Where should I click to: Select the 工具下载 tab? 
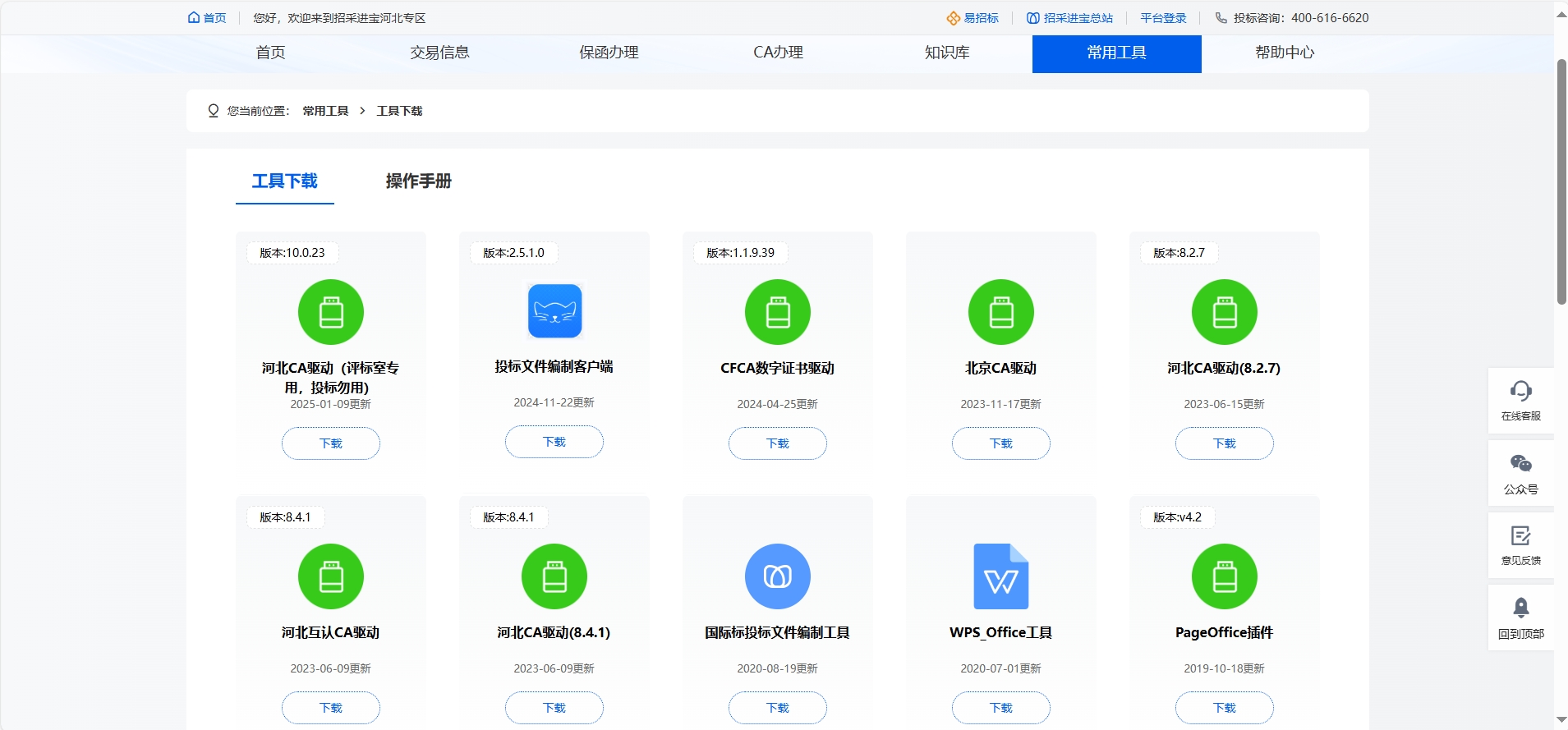(x=284, y=181)
